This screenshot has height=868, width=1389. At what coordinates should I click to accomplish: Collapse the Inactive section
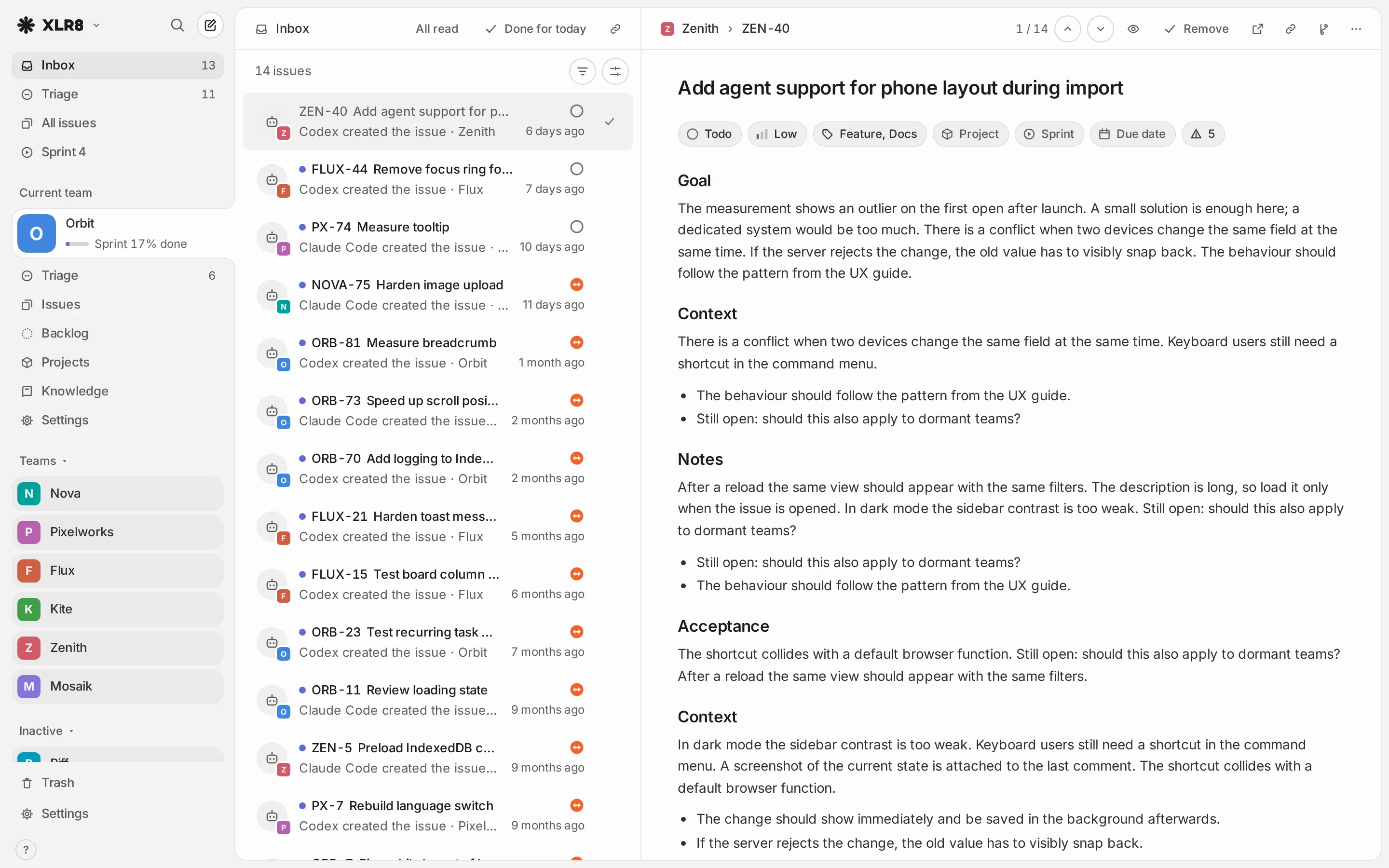(46, 731)
